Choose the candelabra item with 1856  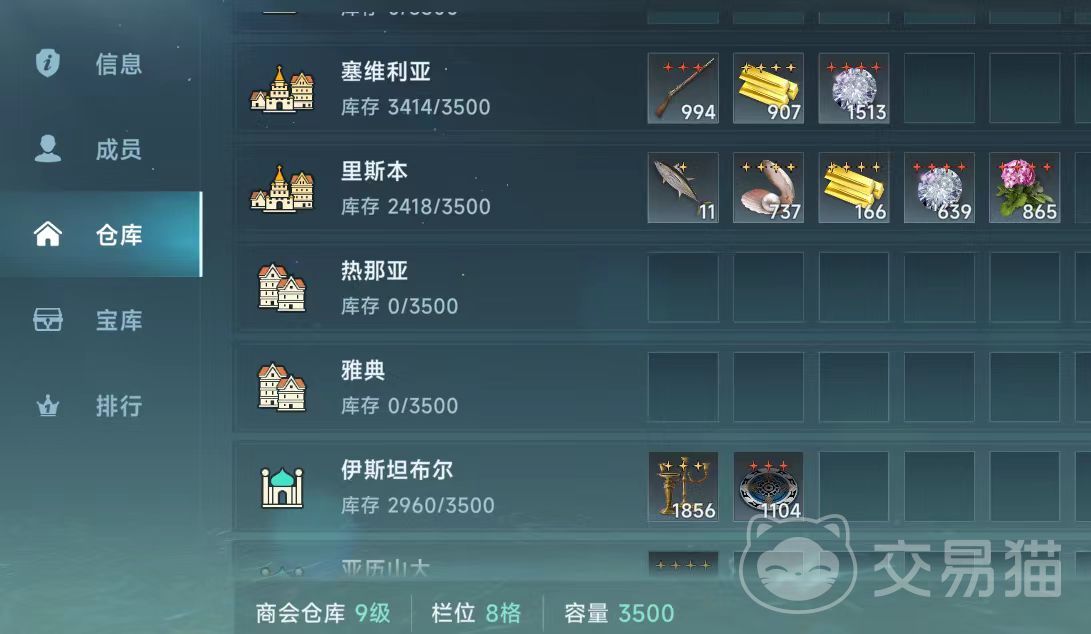tap(683, 486)
